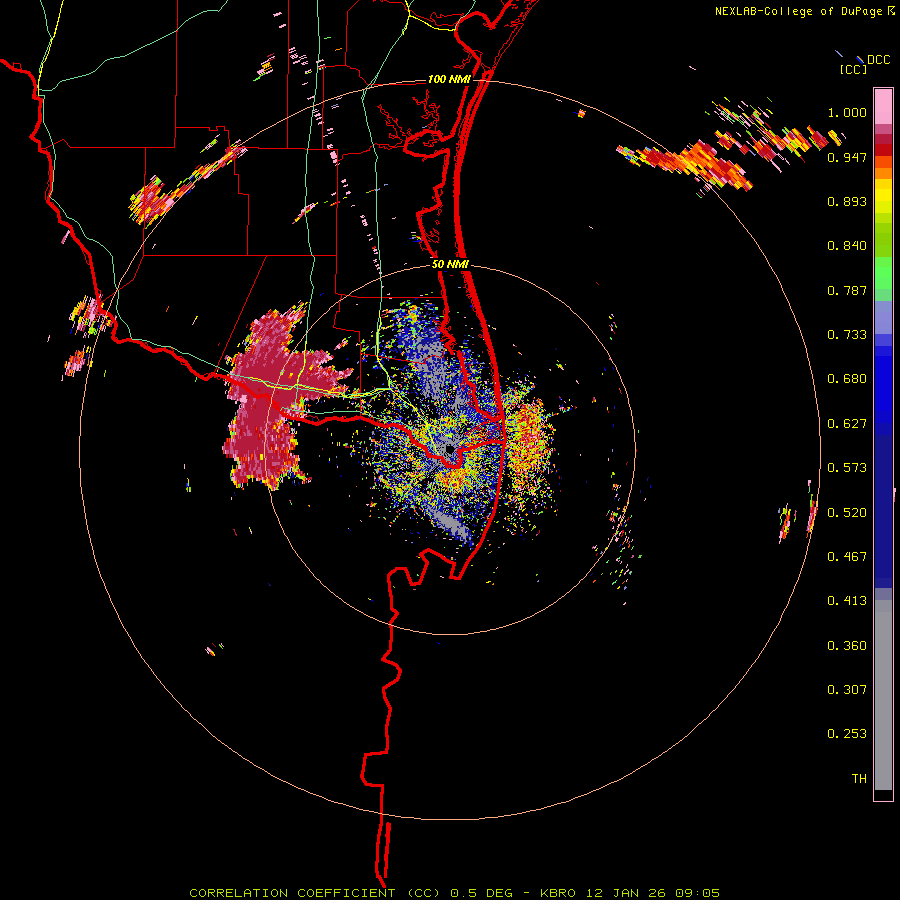This screenshot has width=900, height=900.
Task: Click the 0.413 scale value
Action: [847, 601]
